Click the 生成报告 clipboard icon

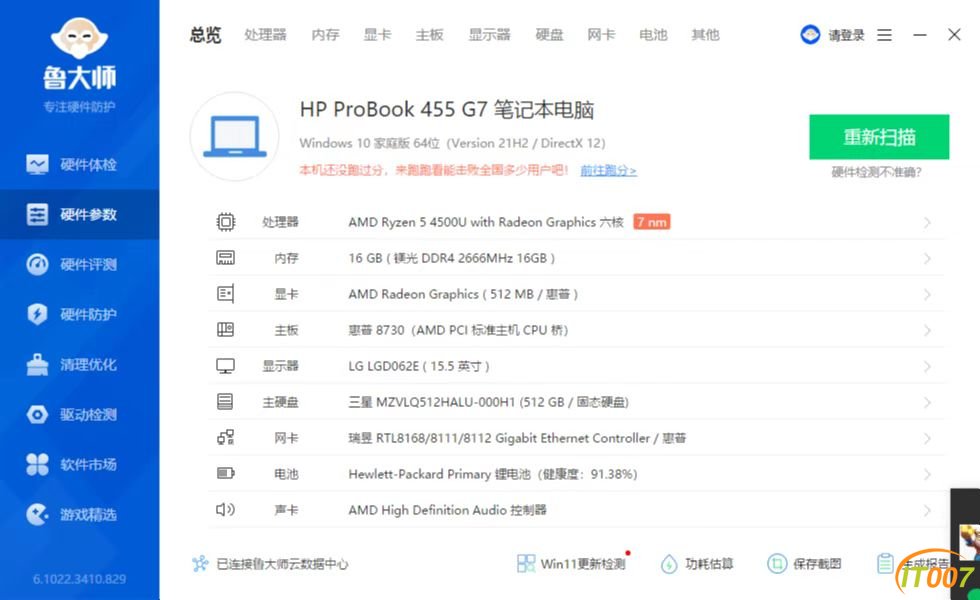[885, 564]
